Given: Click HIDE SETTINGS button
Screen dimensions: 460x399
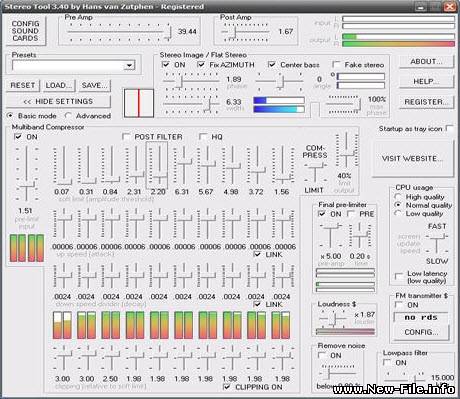Looking at the screenshot, I should pyautogui.click(x=58, y=101).
